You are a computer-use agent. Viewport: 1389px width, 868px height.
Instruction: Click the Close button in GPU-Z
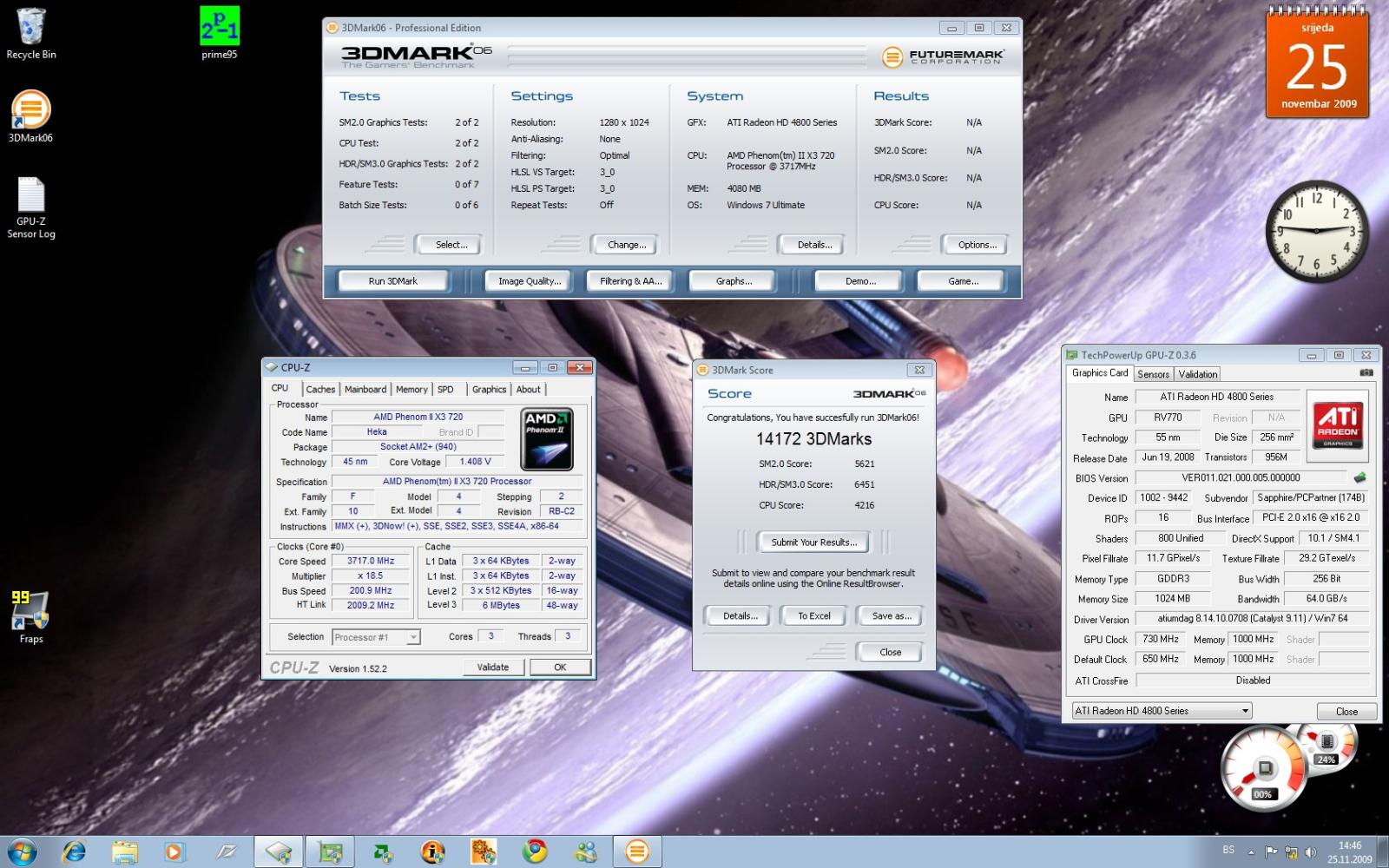pos(1346,712)
